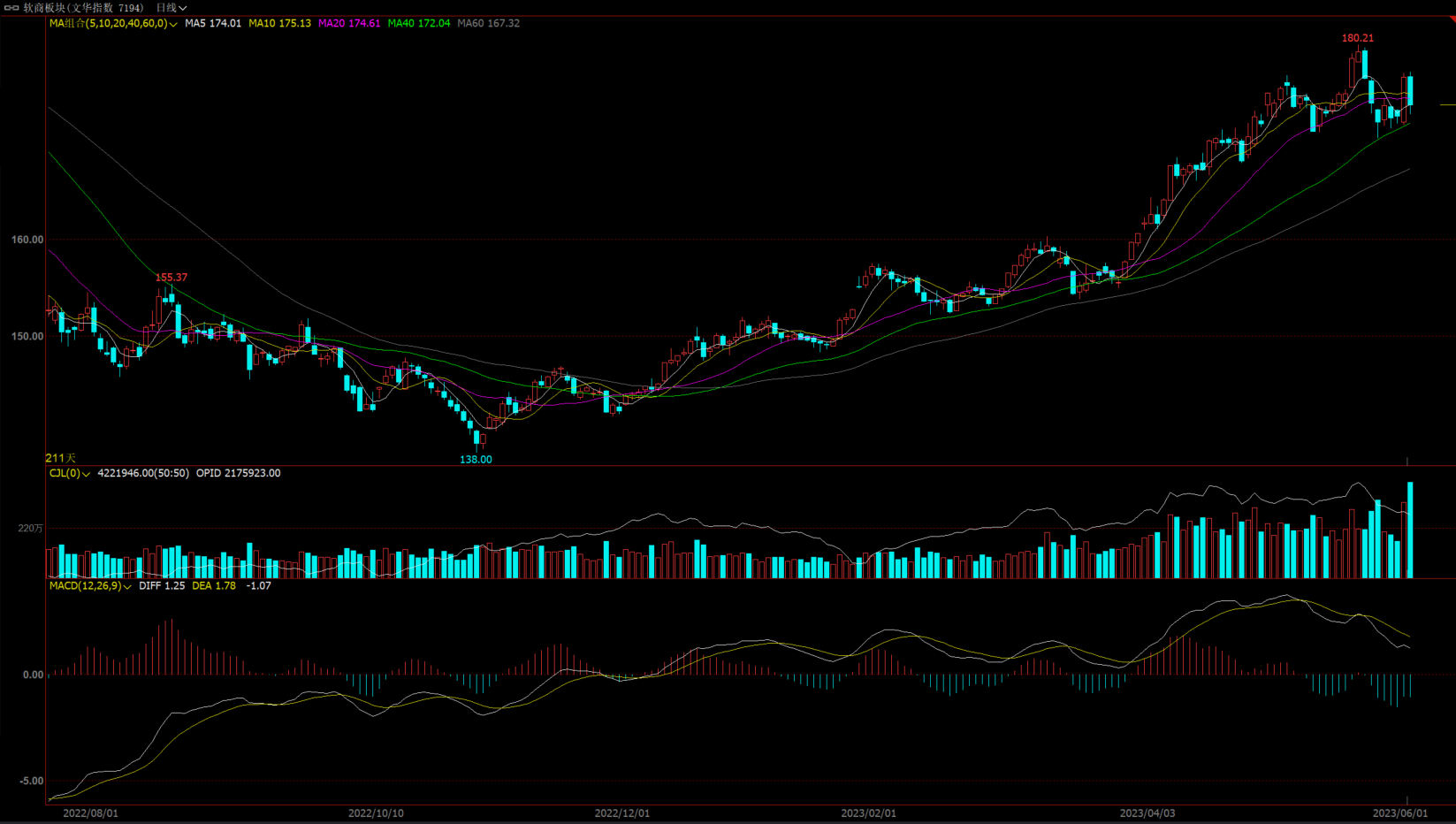Viewport: 1456px width, 824px height.
Task: Click the chain link icon at top left
Action: click(11, 7)
